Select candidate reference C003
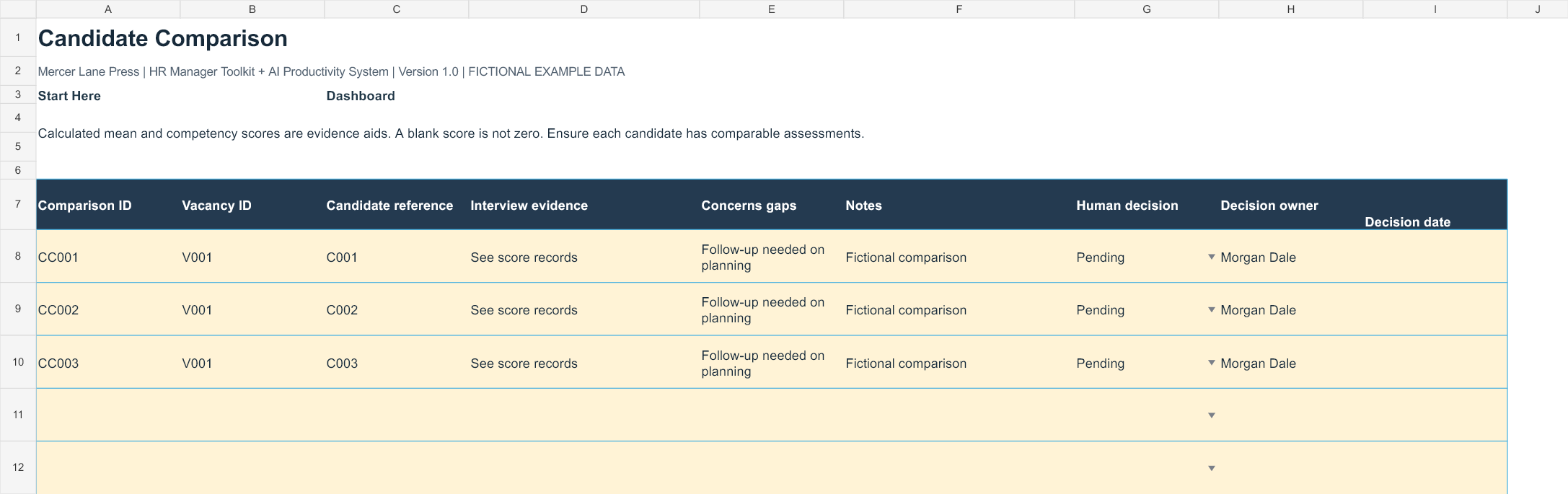This screenshot has height=494, width=1568. pyautogui.click(x=397, y=363)
